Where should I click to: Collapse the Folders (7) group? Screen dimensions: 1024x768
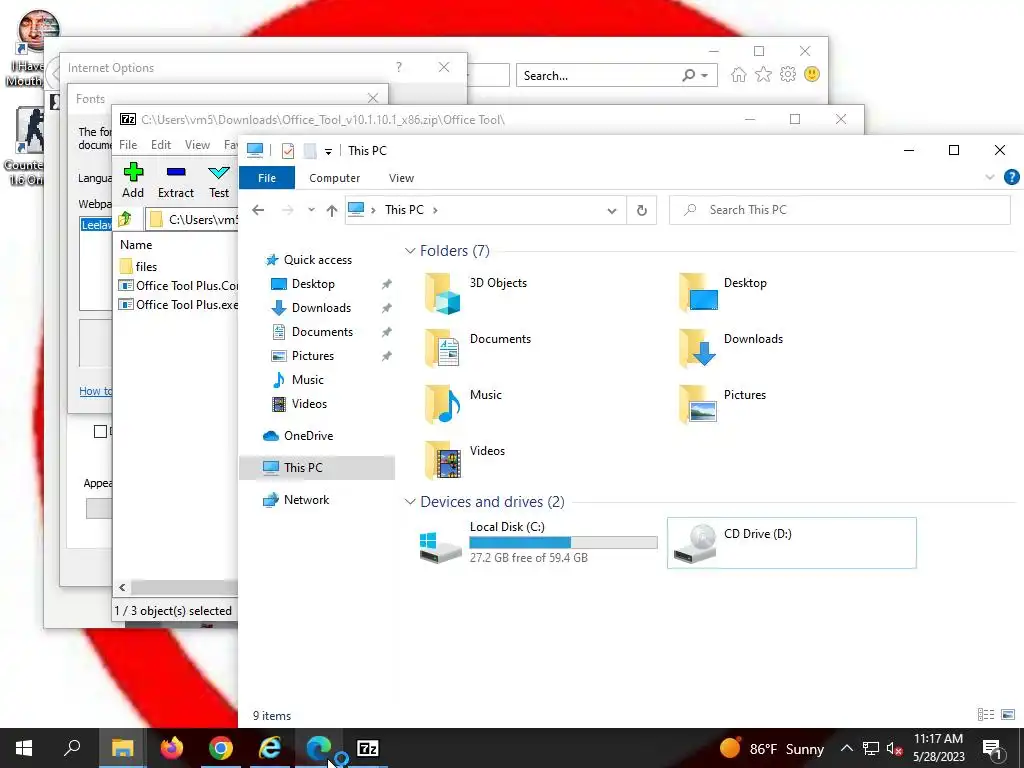410,251
